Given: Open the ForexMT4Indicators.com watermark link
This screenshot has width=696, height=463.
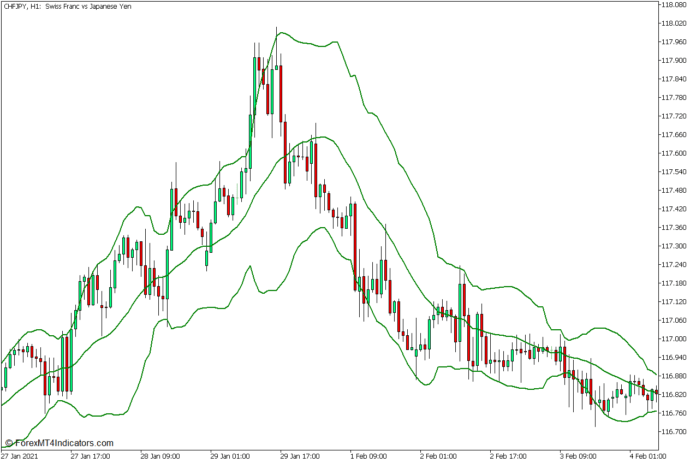Looking at the screenshot, I should [x=64, y=443].
